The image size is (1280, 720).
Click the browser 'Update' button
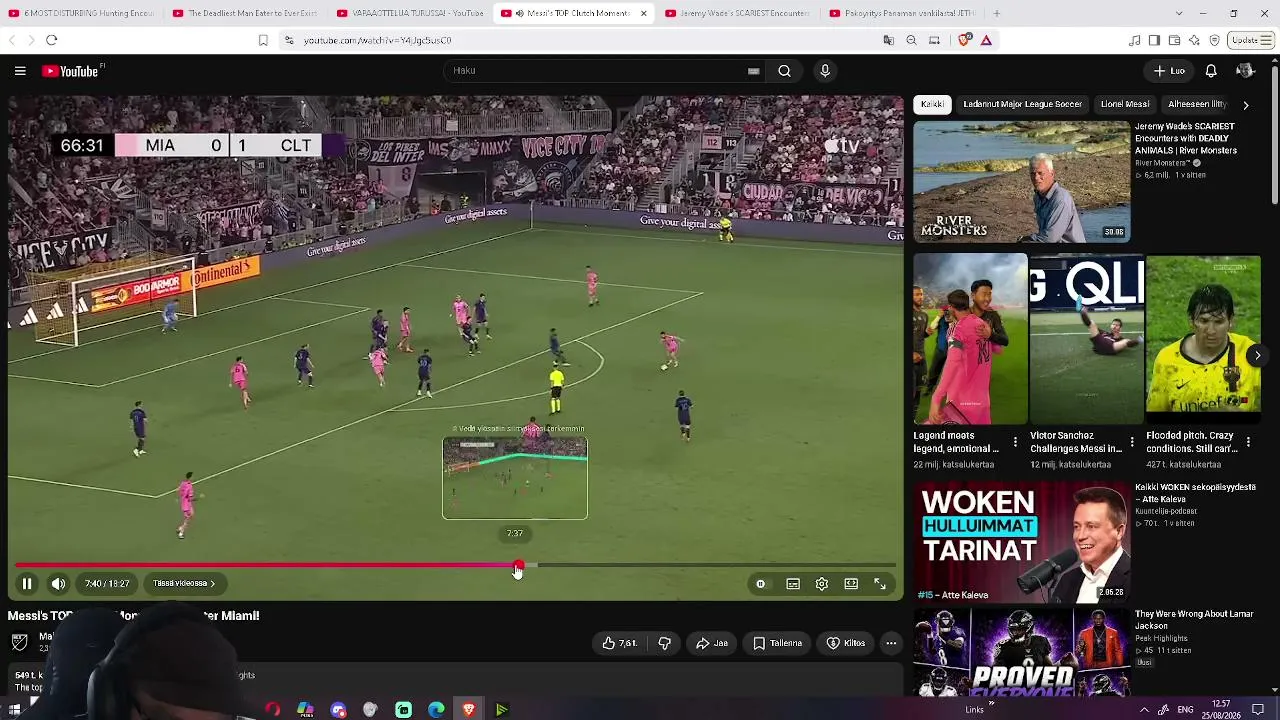coord(1250,40)
